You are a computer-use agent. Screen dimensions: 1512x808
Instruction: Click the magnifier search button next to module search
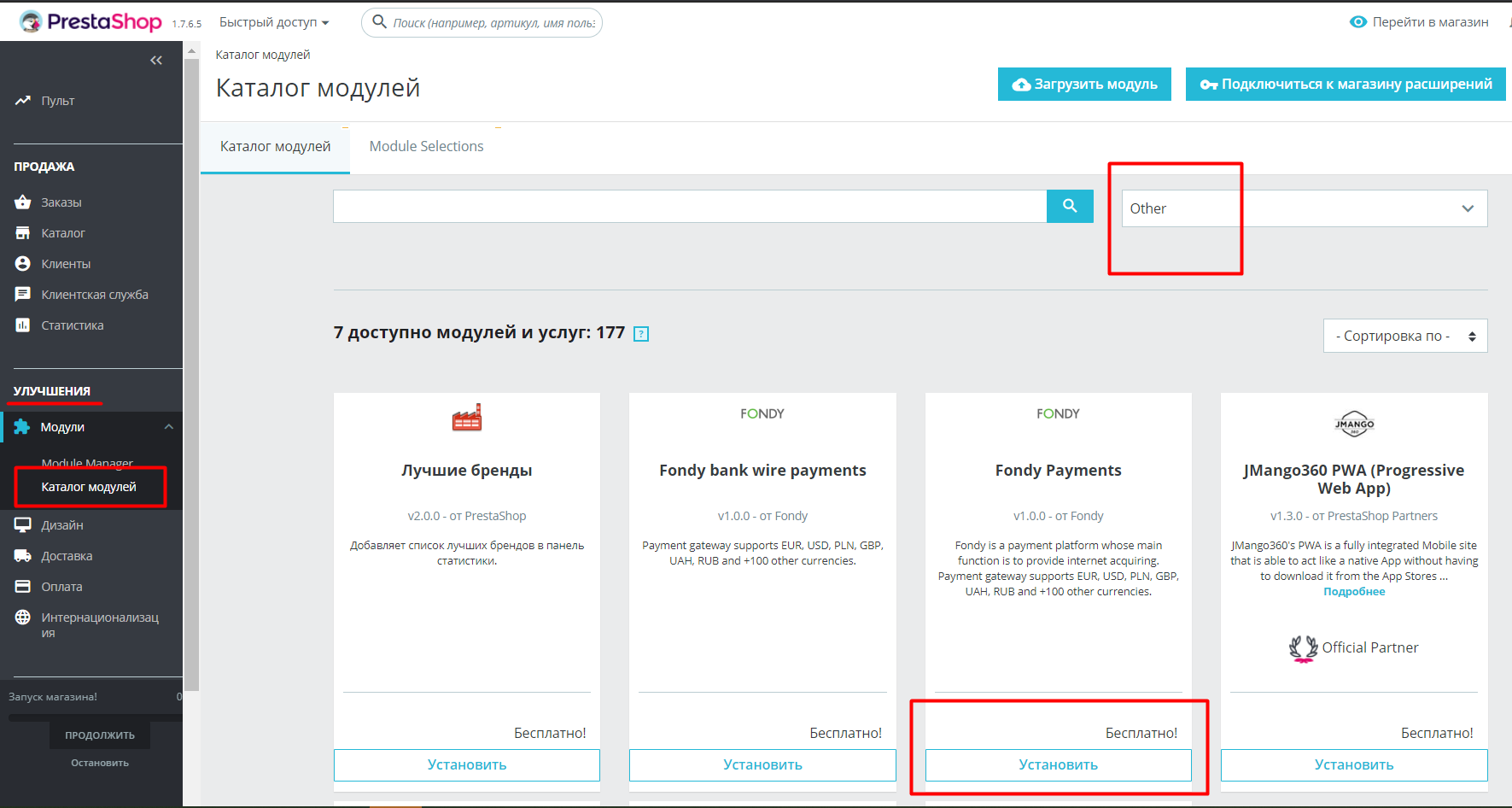[x=1070, y=206]
